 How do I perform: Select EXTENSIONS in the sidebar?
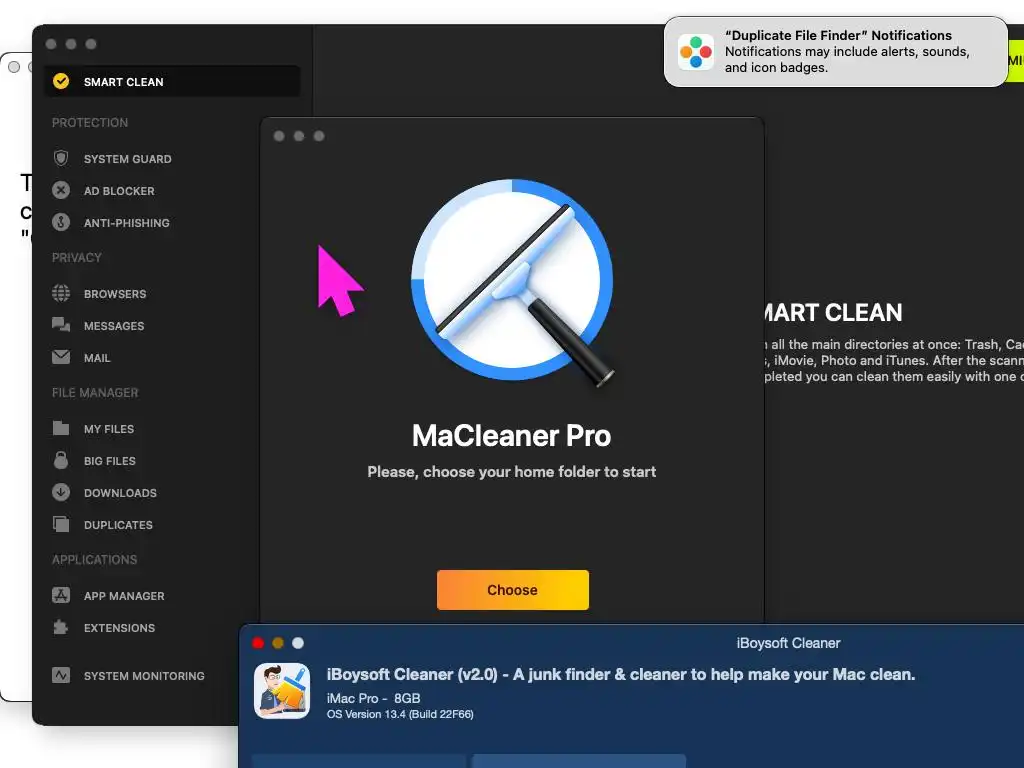[x=120, y=628]
